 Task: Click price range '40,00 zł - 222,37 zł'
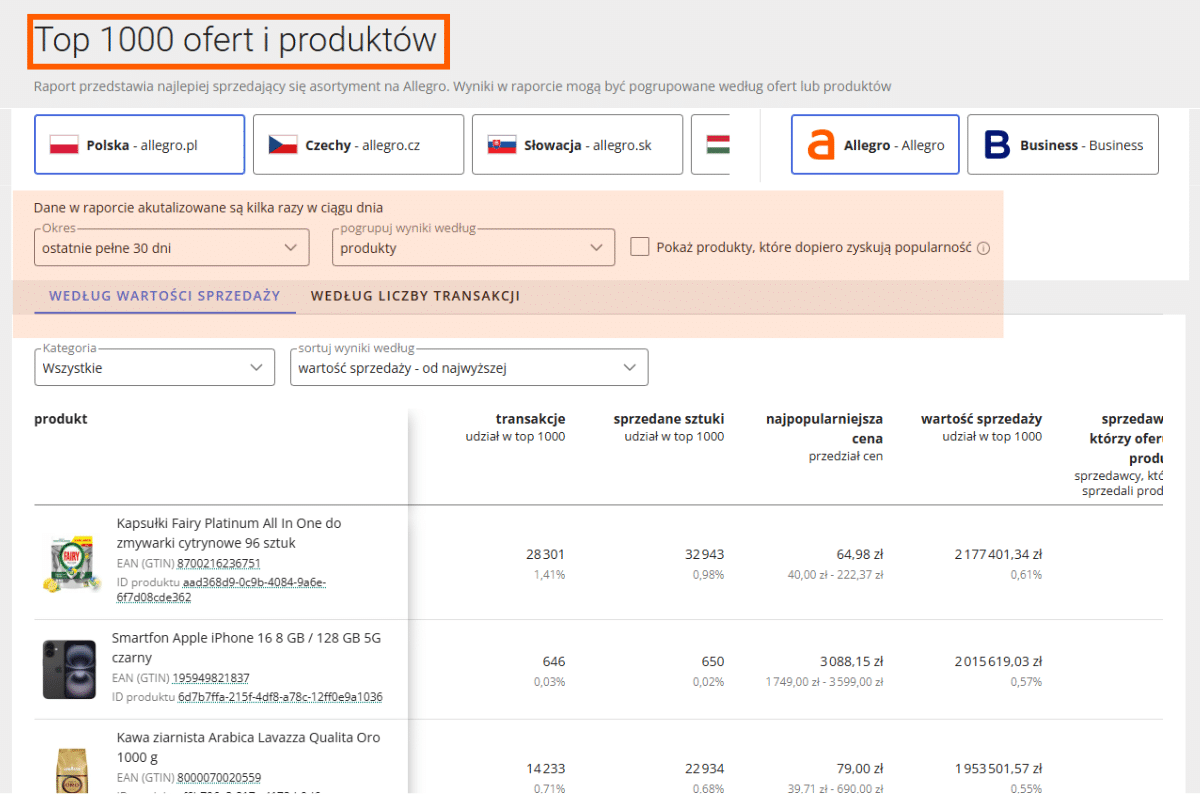835,575
